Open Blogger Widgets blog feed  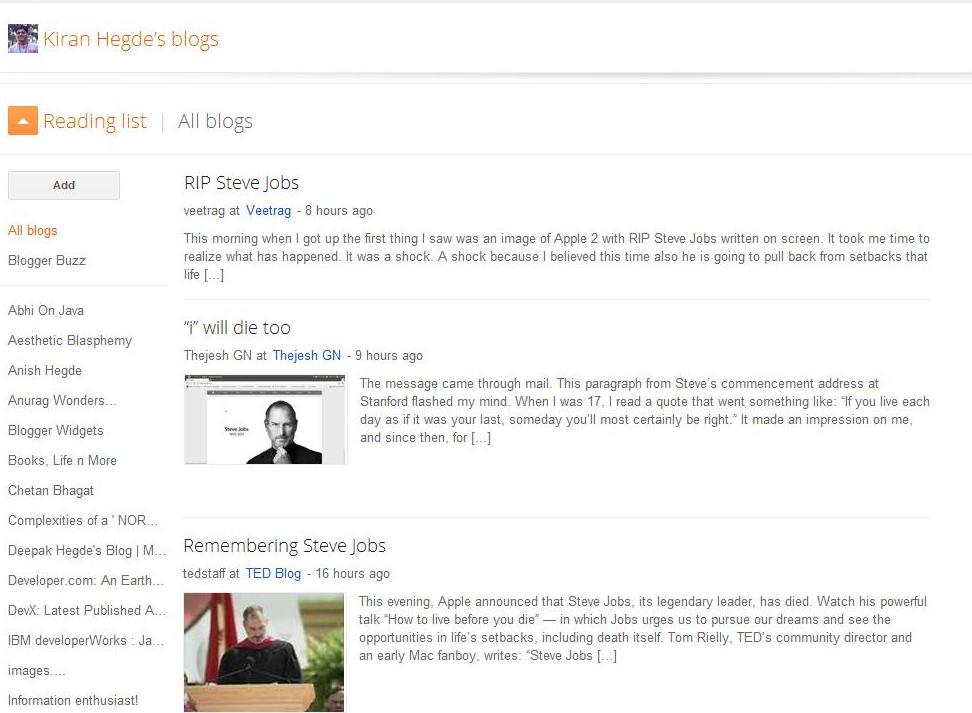click(x=56, y=430)
